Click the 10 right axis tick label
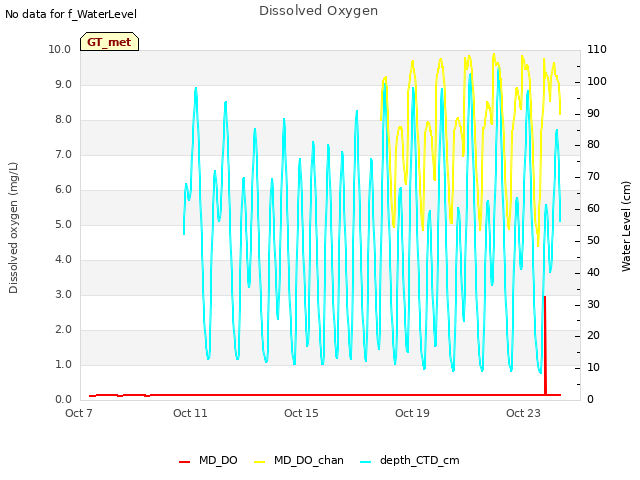Image resolution: width=640 pixels, height=480 pixels. point(593,368)
